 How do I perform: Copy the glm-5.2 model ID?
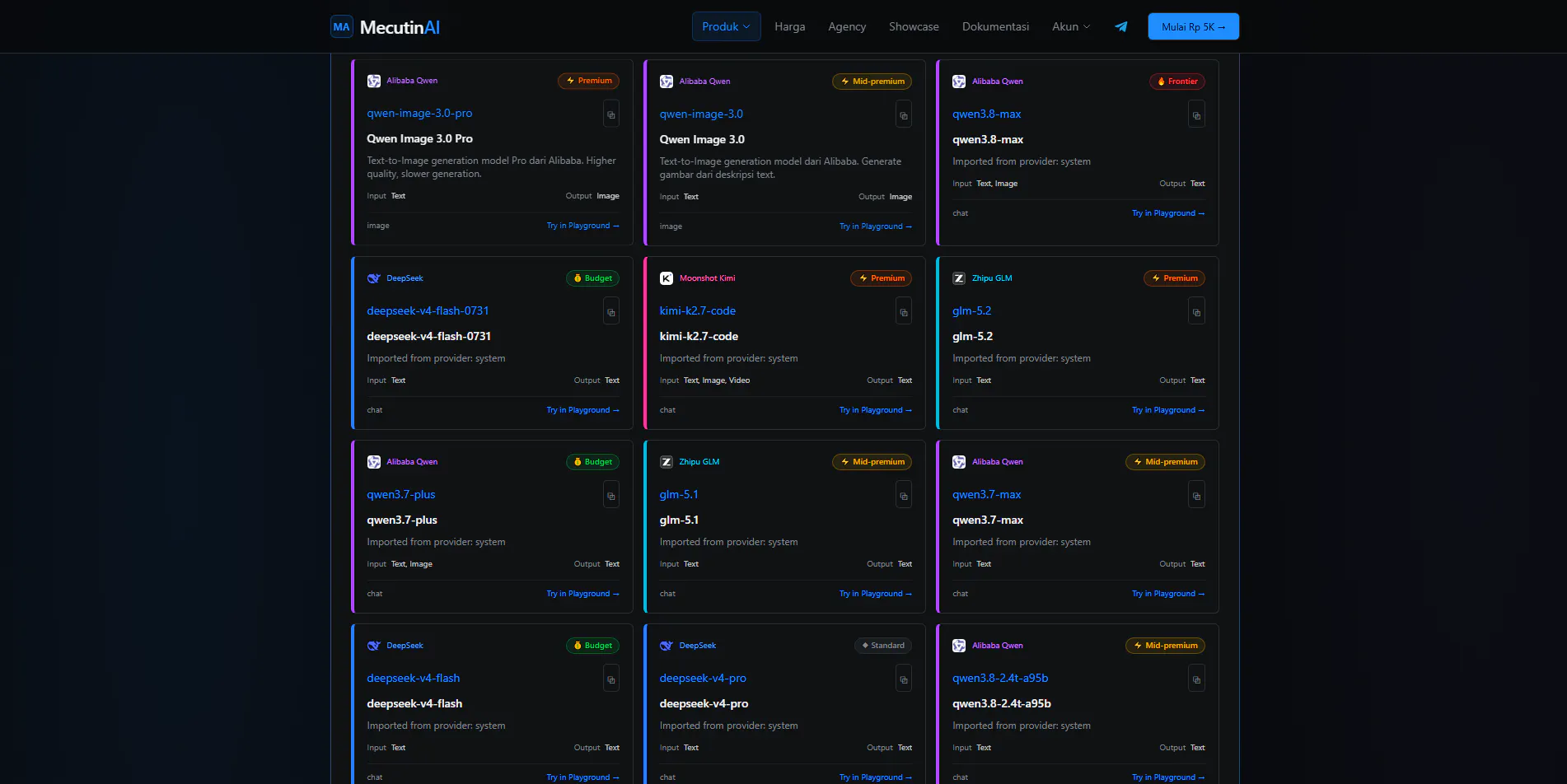click(1197, 312)
